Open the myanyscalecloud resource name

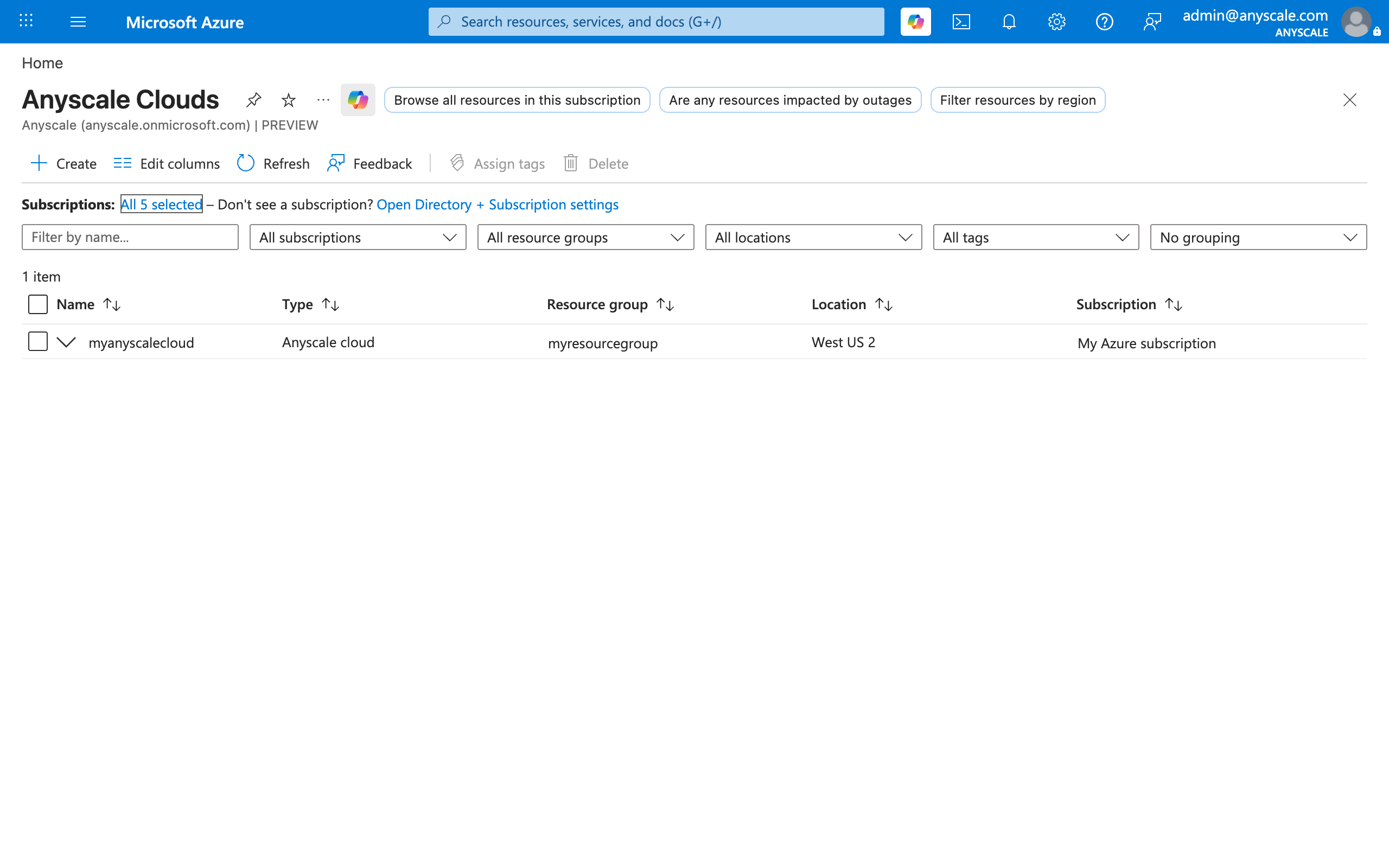pos(141,343)
